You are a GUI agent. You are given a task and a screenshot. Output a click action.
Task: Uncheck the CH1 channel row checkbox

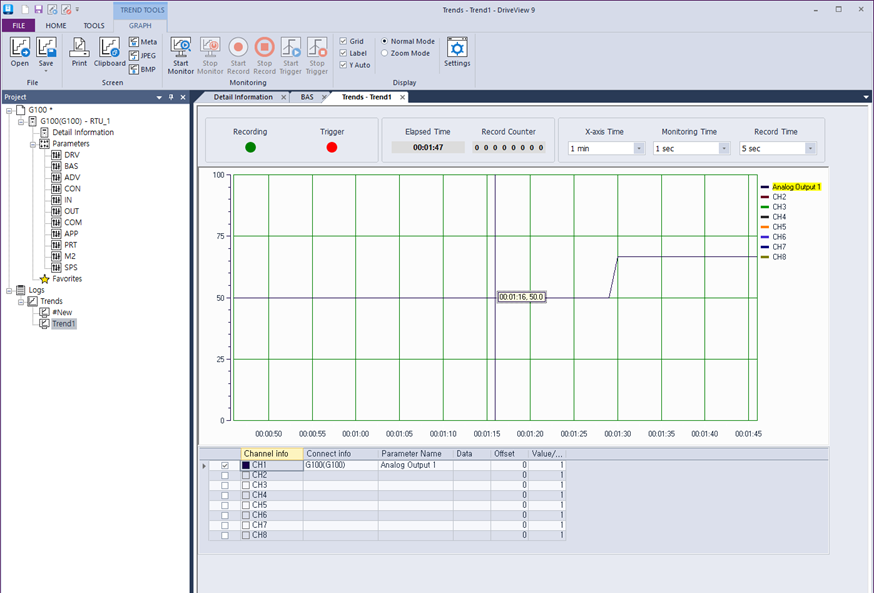pos(225,465)
